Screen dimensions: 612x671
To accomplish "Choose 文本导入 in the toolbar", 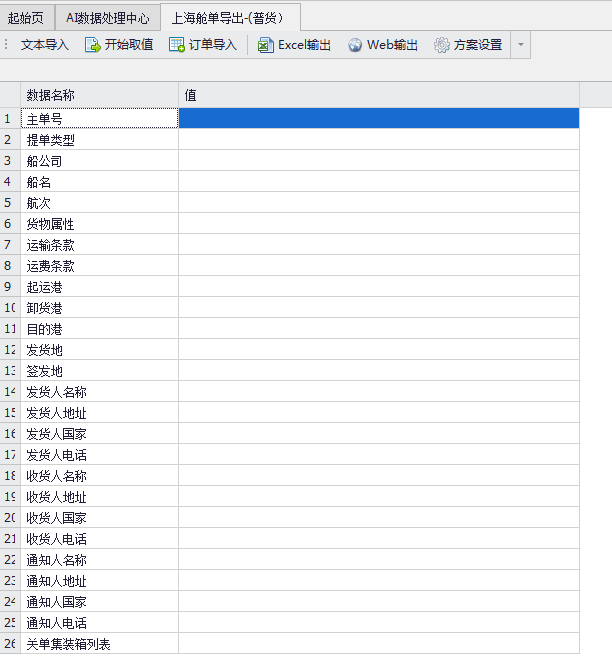I will [45, 45].
